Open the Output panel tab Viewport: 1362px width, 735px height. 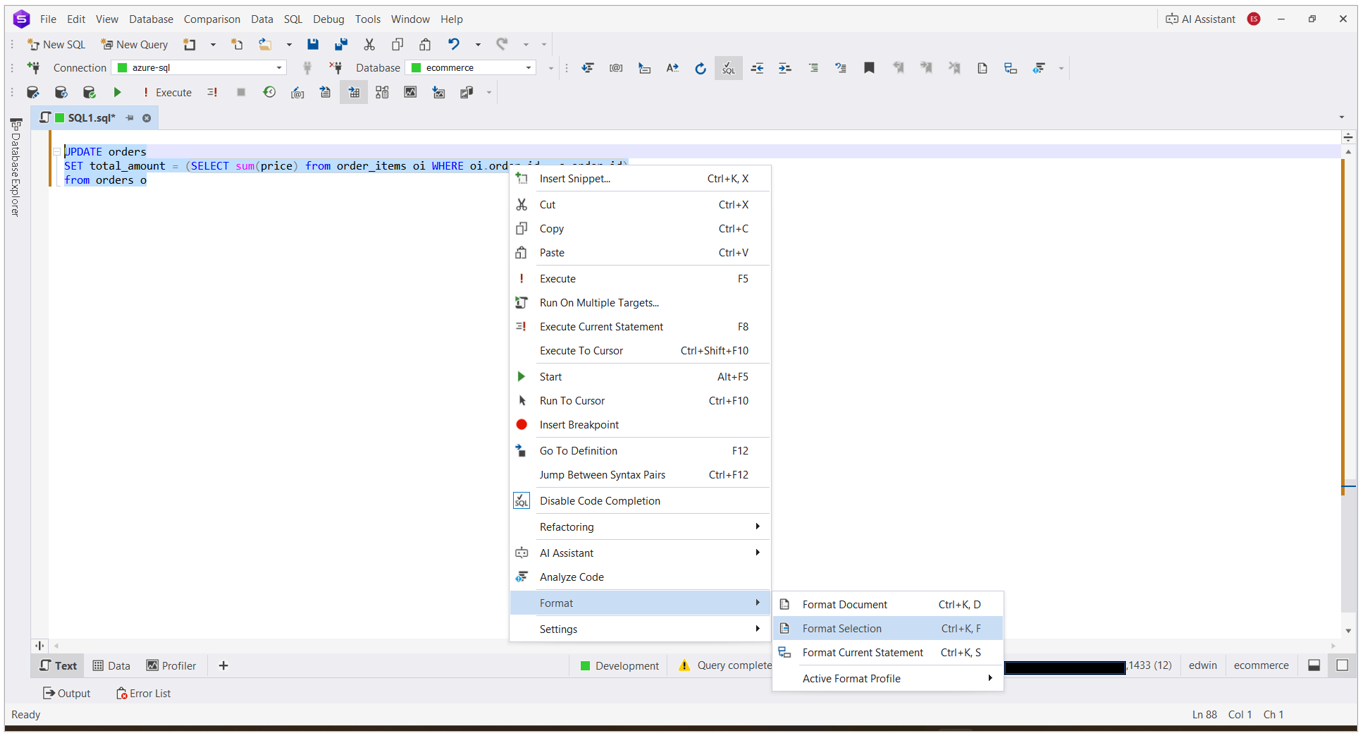pyautogui.click(x=67, y=693)
